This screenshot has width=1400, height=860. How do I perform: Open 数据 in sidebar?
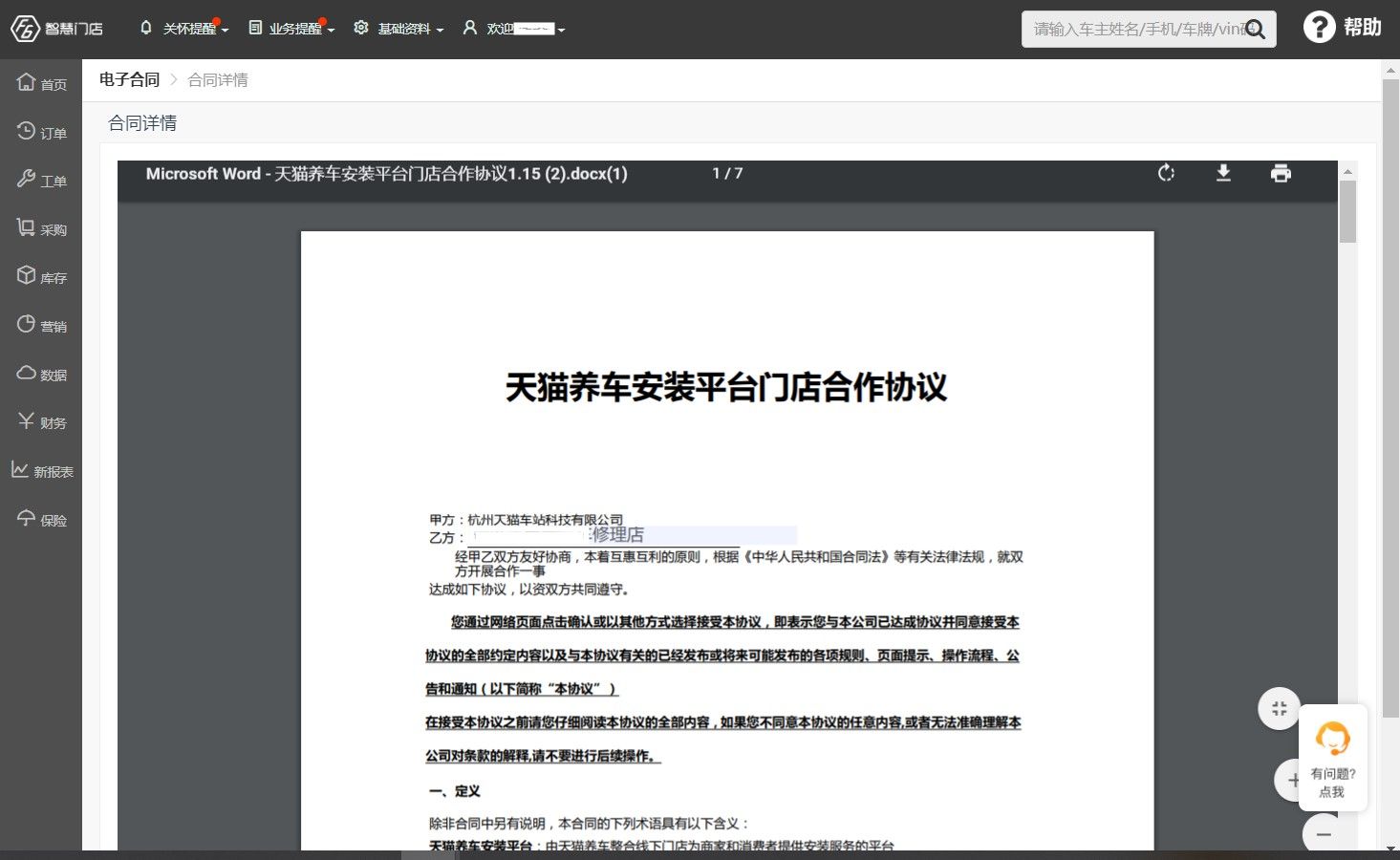(41, 374)
